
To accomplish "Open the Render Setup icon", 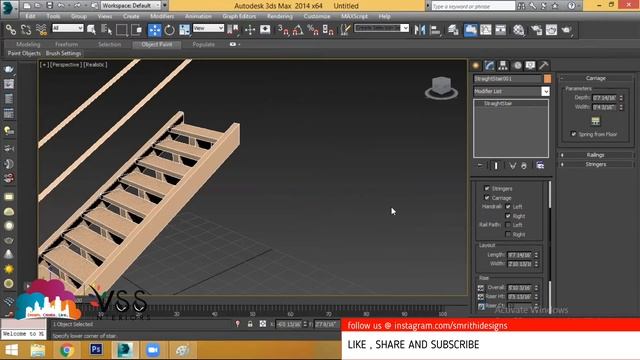I will (536, 29).
